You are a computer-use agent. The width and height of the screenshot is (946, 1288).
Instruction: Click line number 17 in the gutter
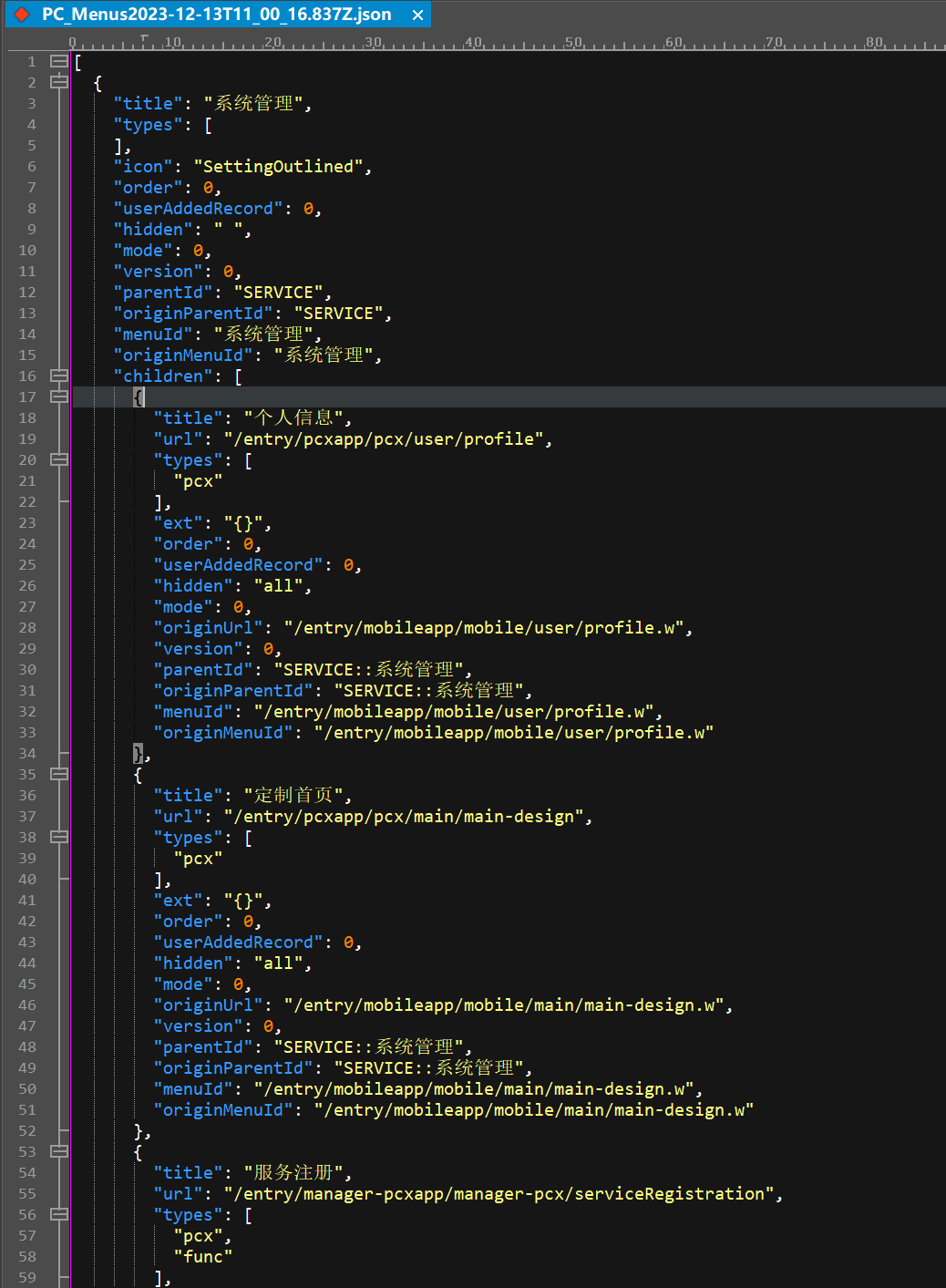(27, 397)
